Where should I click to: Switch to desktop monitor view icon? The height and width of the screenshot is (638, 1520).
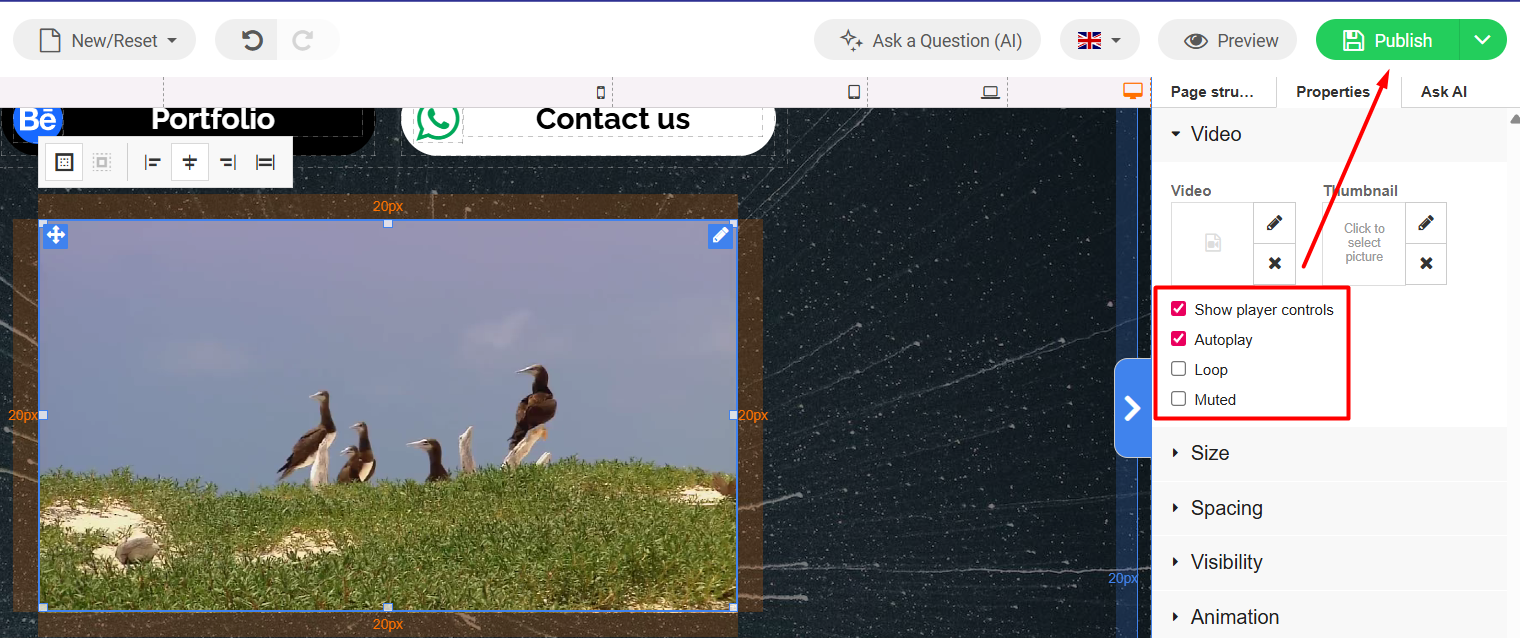click(1132, 92)
